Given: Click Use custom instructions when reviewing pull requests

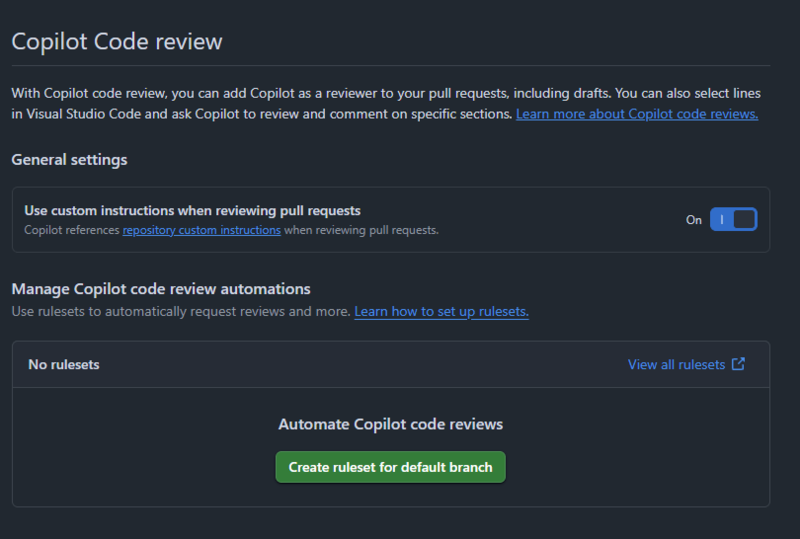Looking at the screenshot, I should pos(192,211).
